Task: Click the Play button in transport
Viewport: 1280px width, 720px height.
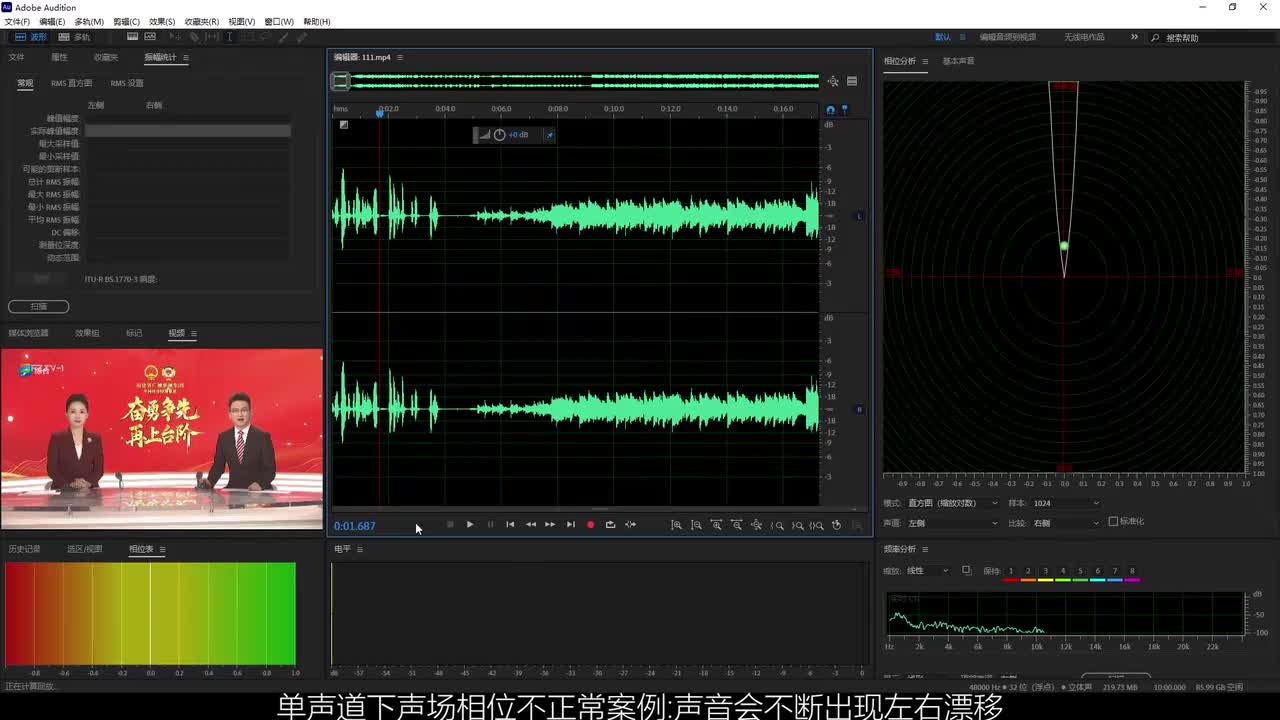Action: 470,525
